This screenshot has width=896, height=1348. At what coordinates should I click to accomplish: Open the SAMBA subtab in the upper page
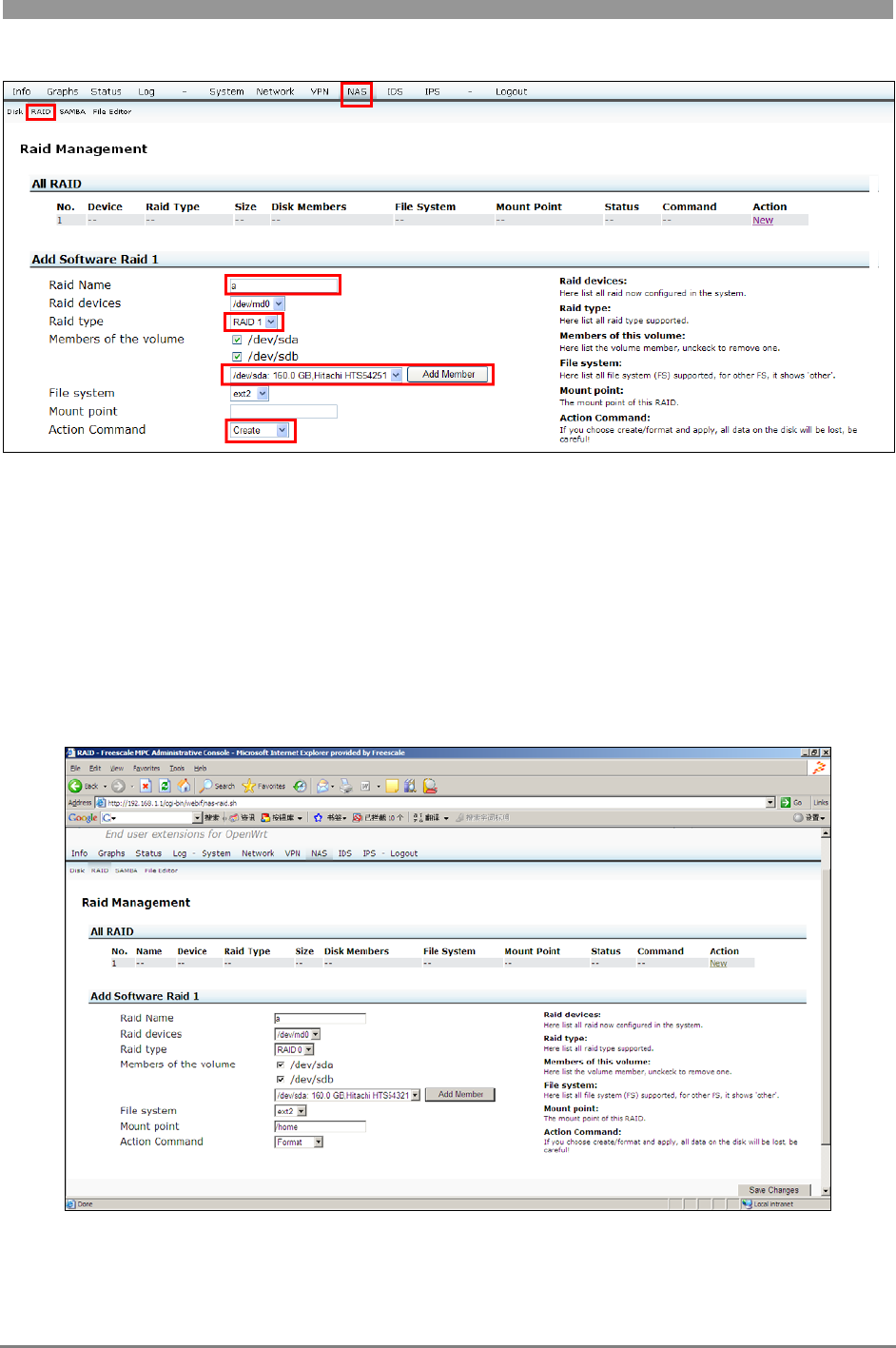72,111
